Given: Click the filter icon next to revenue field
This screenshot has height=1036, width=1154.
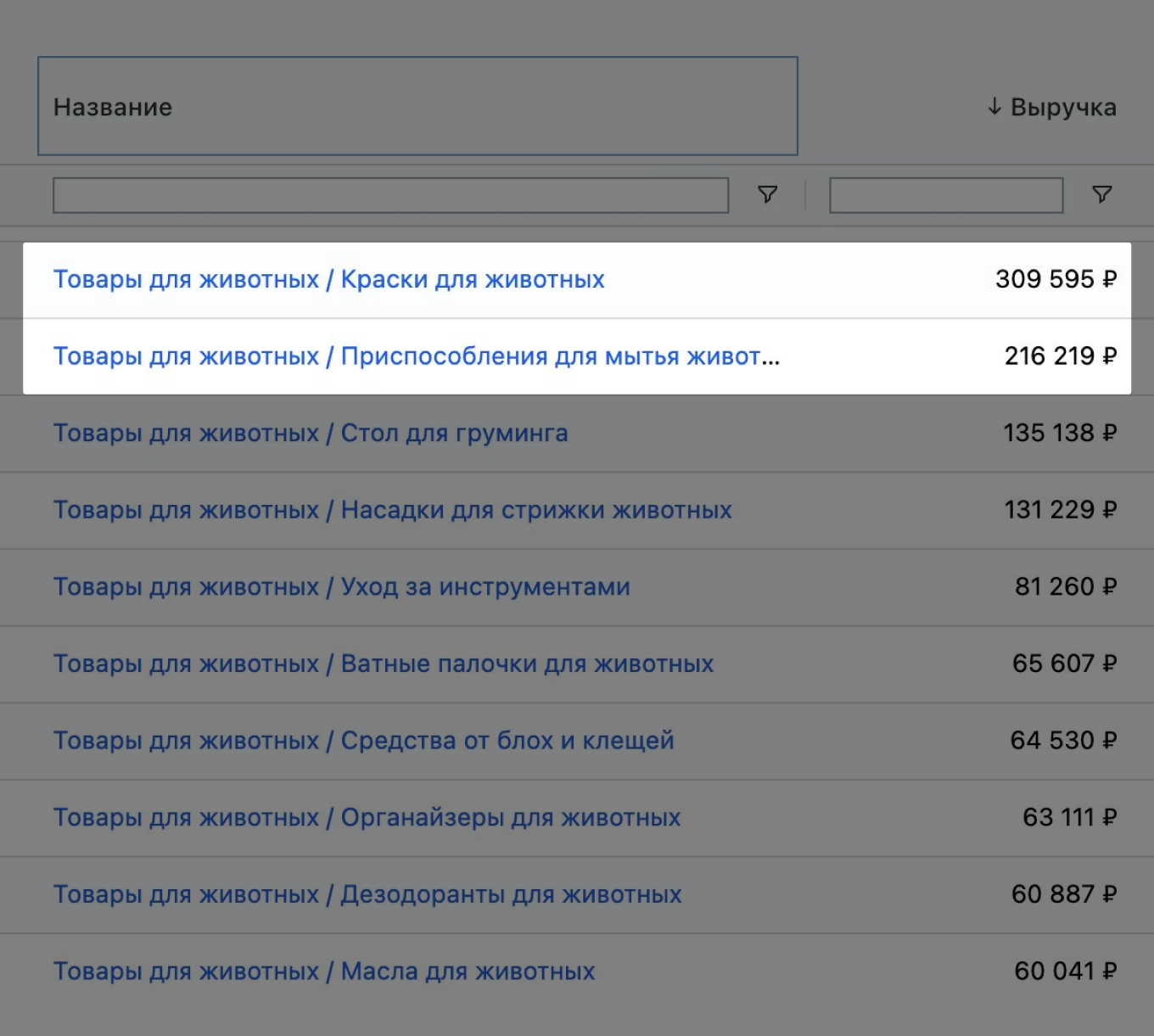Looking at the screenshot, I should click(x=1101, y=195).
